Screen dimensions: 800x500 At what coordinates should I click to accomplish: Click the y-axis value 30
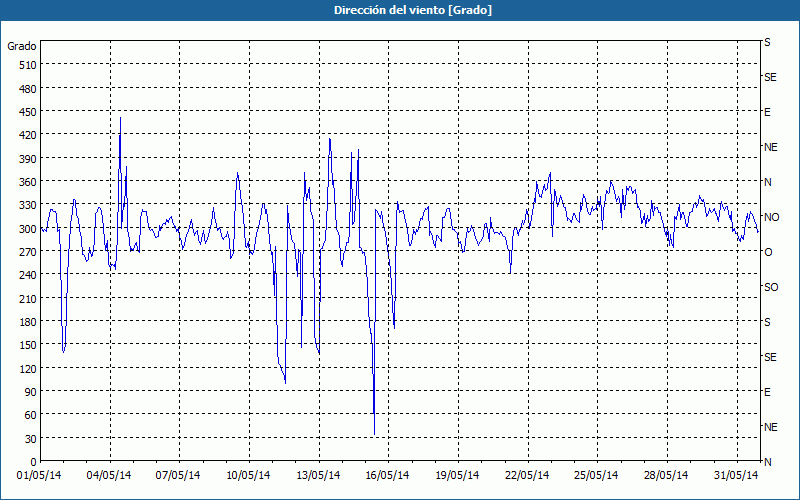click(31, 439)
